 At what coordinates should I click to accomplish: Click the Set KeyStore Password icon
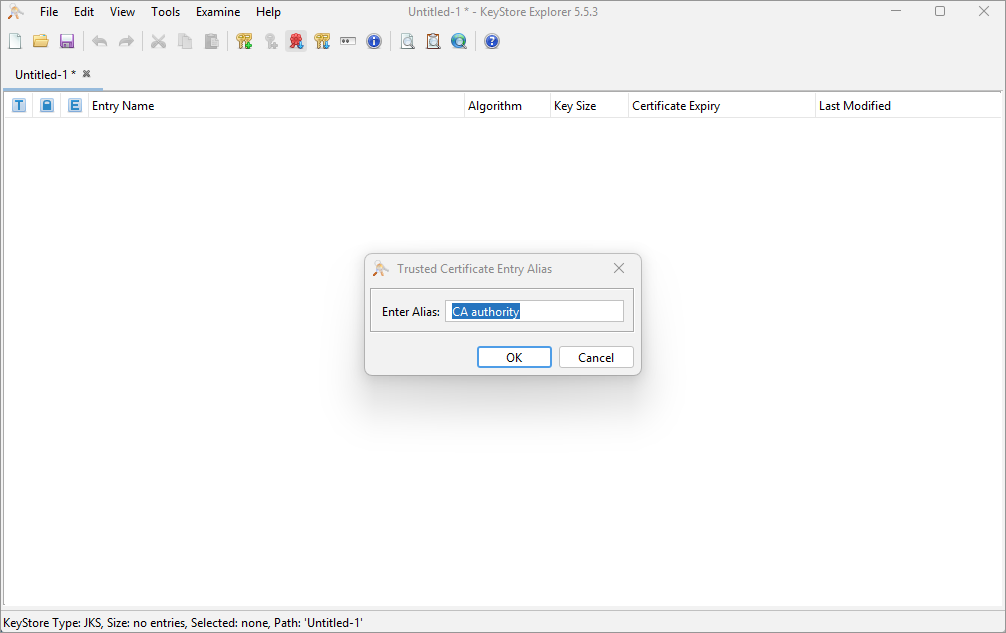pos(348,41)
